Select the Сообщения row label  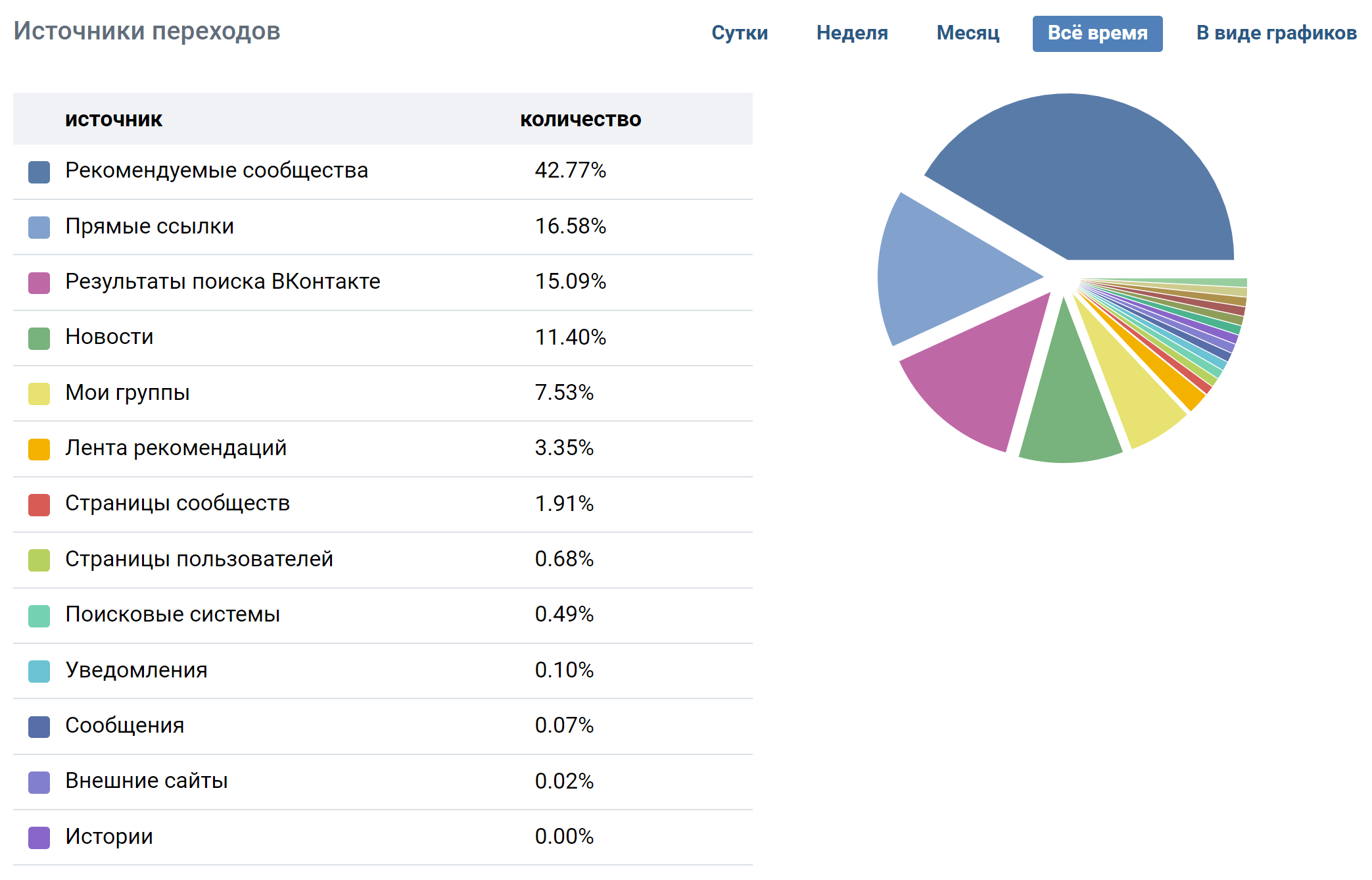click(x=124, y=725)
